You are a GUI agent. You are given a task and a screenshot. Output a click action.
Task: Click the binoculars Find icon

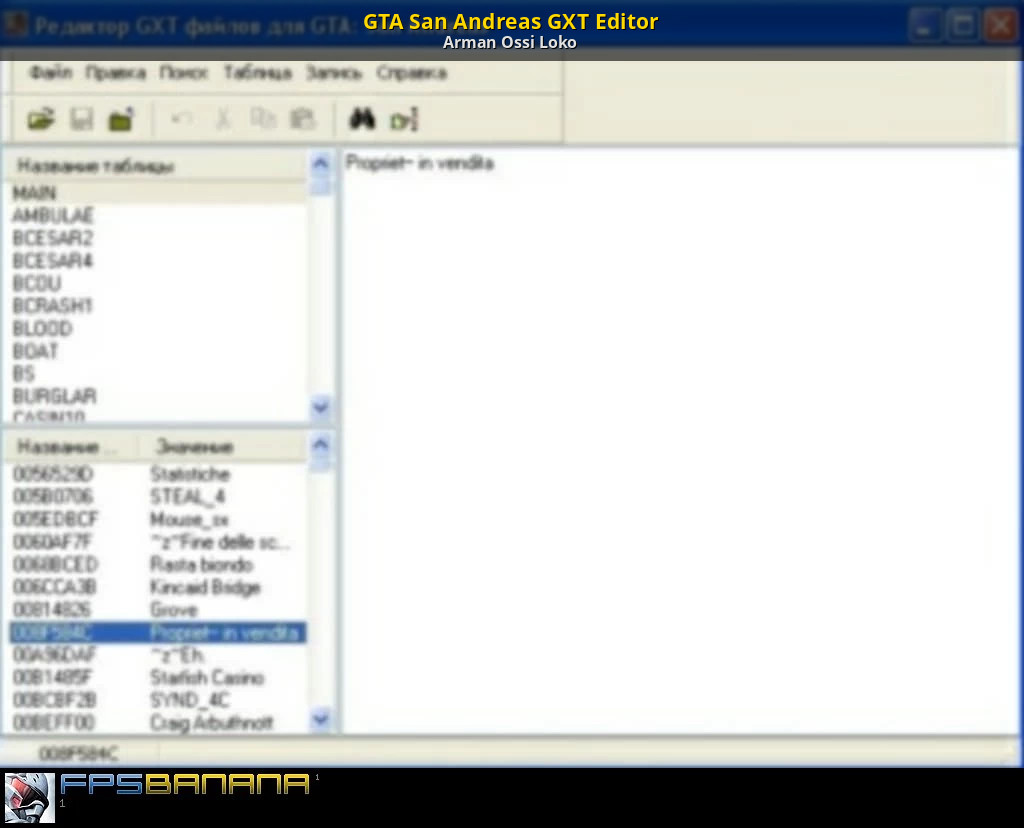[361, 120]
